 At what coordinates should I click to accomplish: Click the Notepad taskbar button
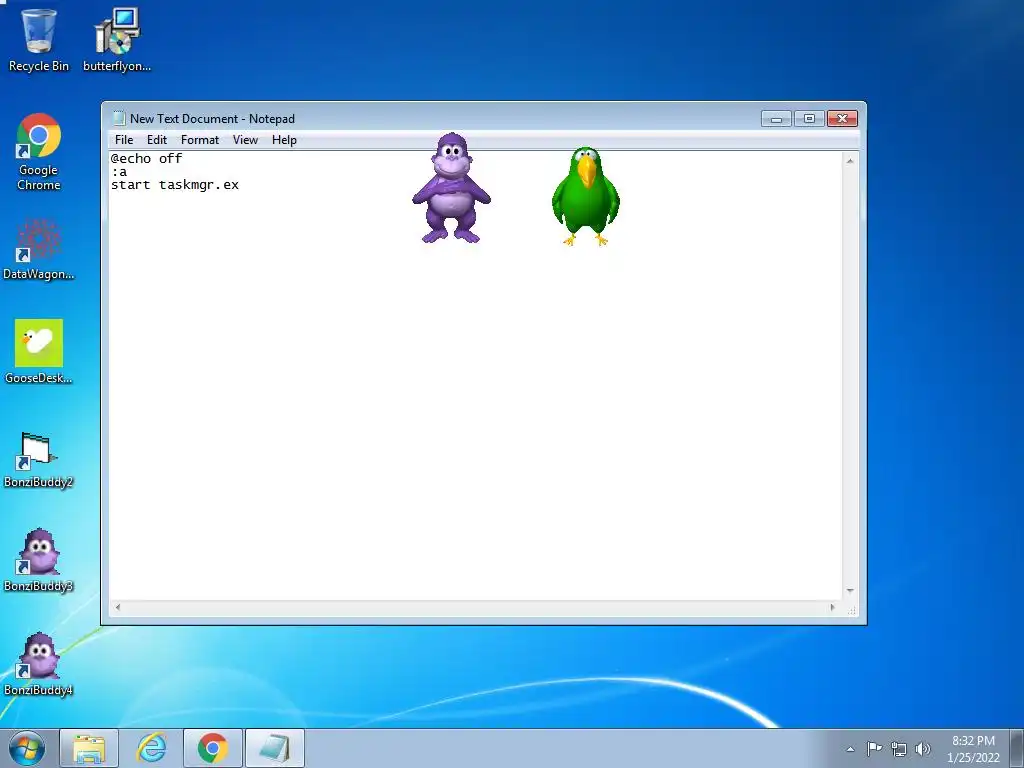pyautogui.click(x=275, y=748)
